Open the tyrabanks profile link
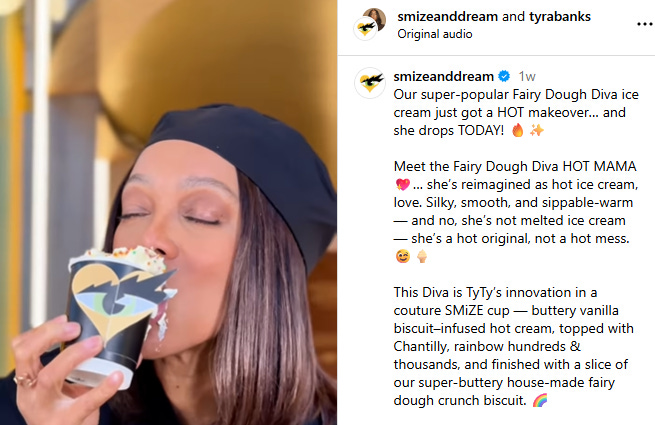655x425 pixels. point(560,16)
